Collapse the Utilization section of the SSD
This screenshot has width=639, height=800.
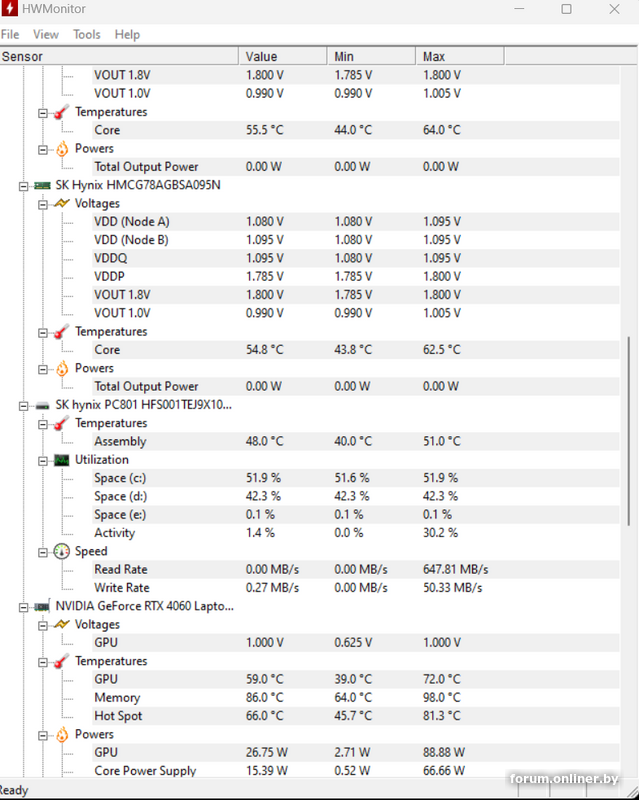[43, 460]
